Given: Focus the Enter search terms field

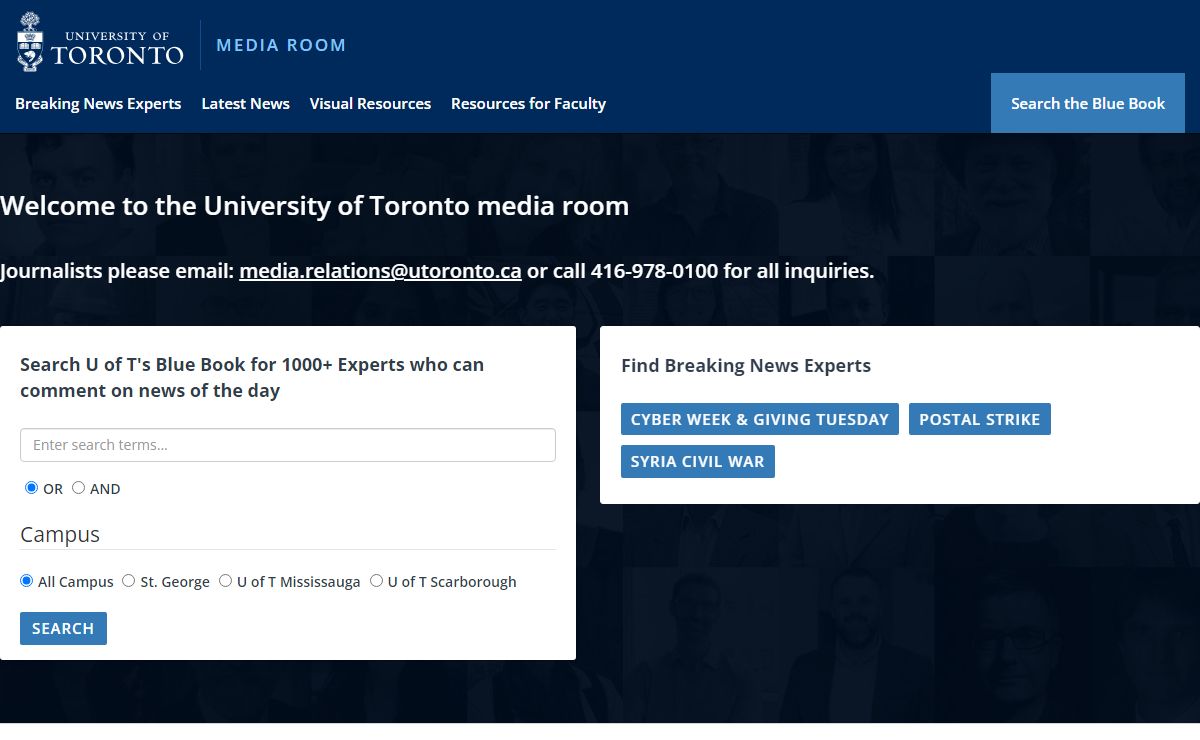Looking at the screenshot, I should click(288, 445).
